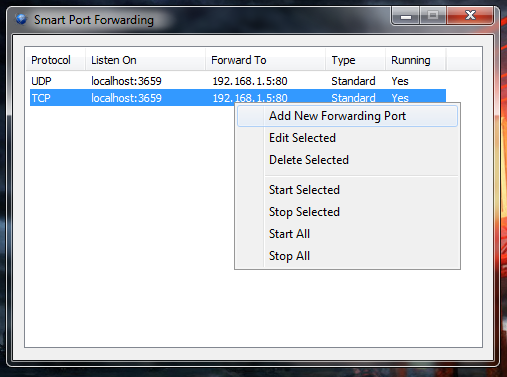Click 192.168.1.5:80 in the UDP row
Viewport: 507px width, 377px height.
coord(250,81)
